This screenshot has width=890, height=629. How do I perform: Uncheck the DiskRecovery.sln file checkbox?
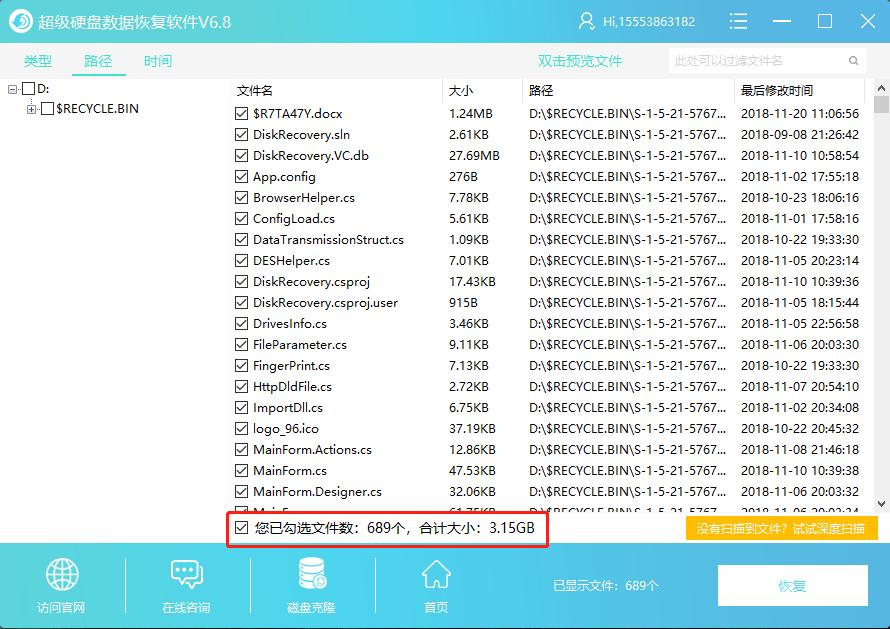(x=241, y=135)
